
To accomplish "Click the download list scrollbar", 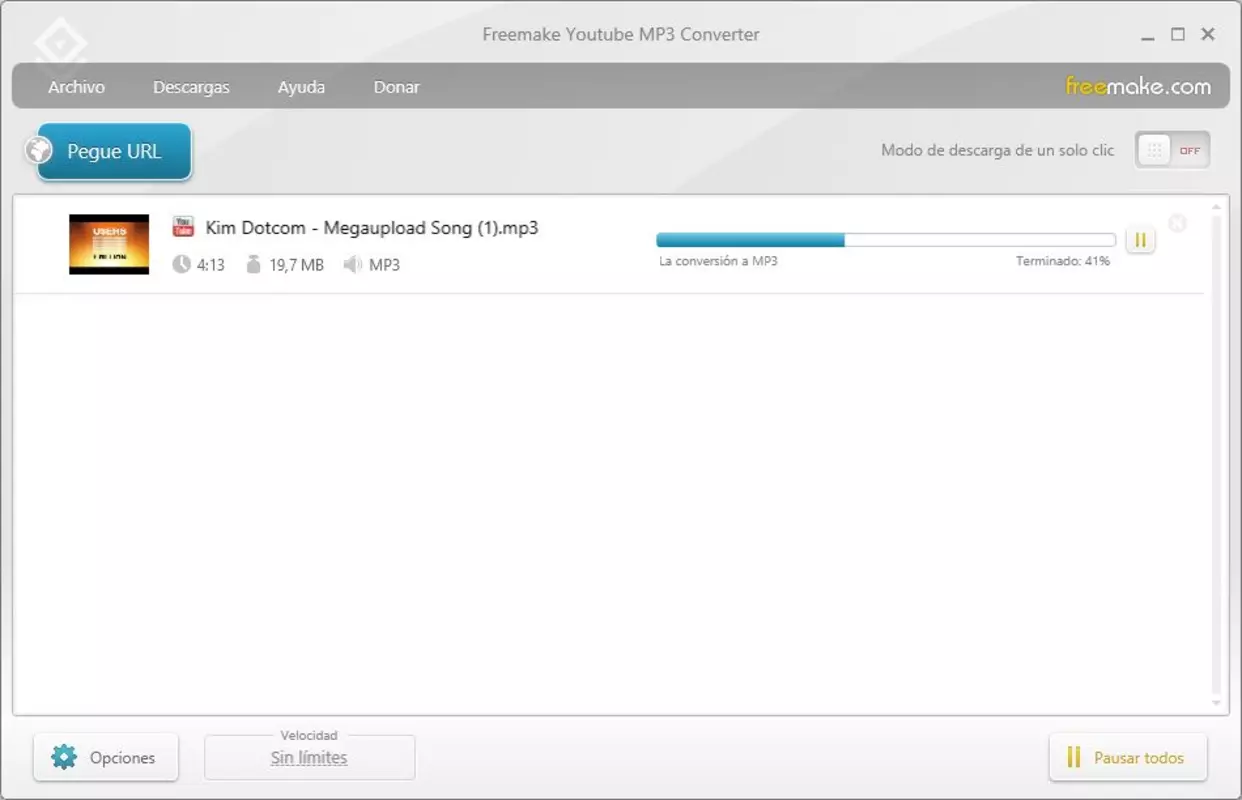I will coord(1216,455).
